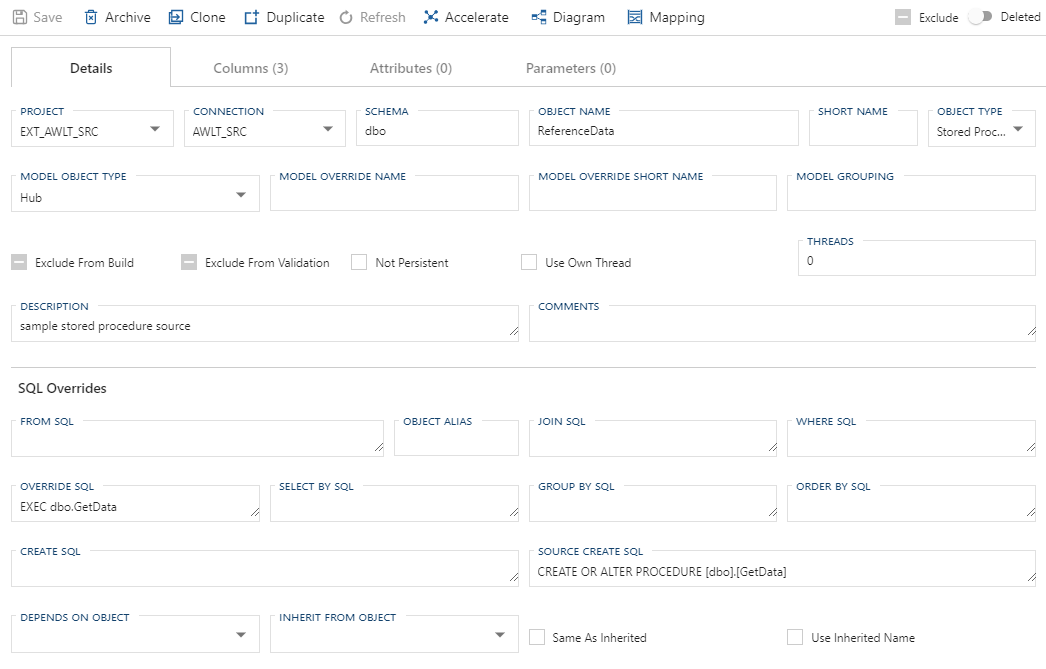Open the Object Type dropdown
Viewport: 1046px width, 669px height.
pos(981,130)
